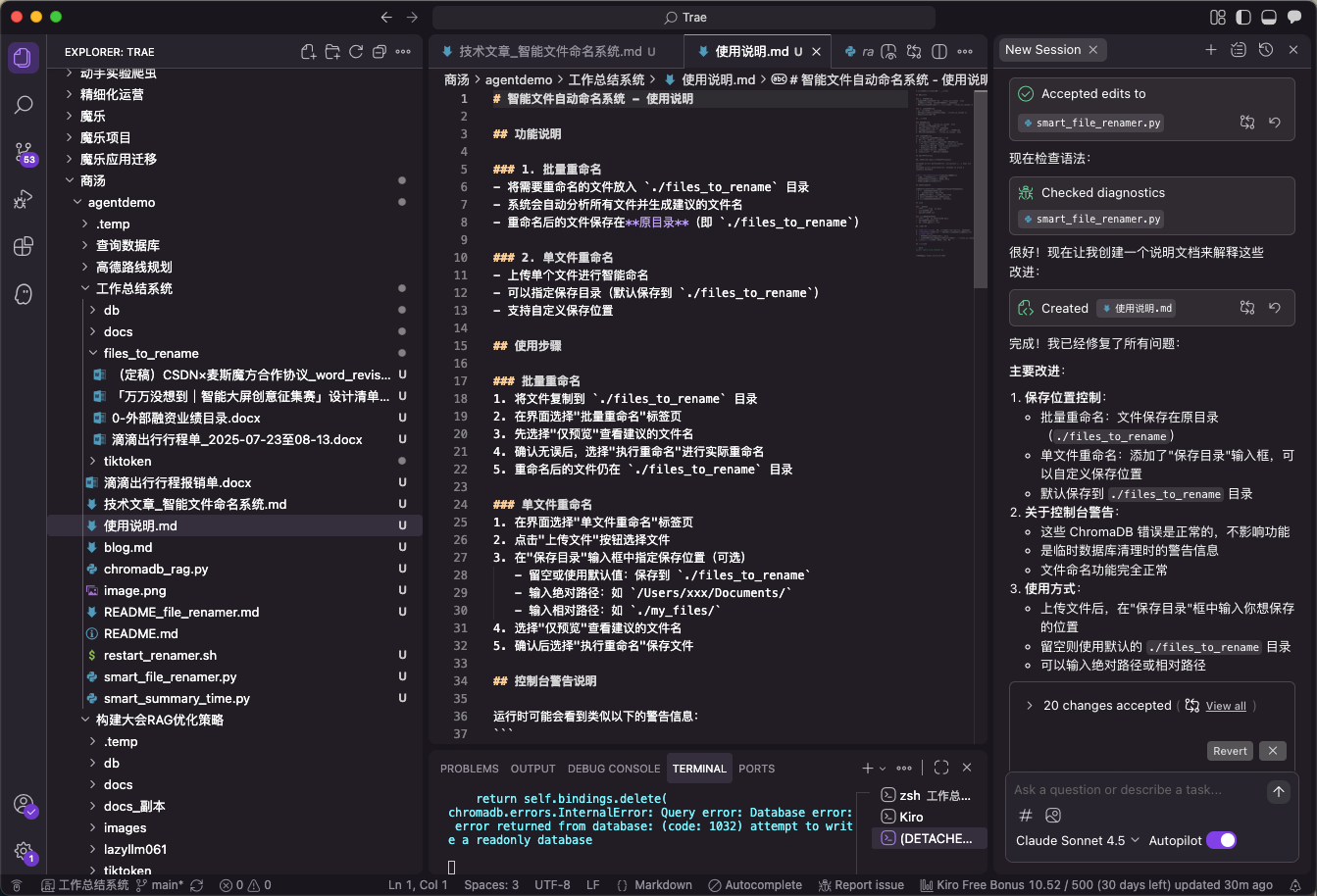Create a new folder in Explorer
Screen dimensions: 1317x896
pos(332,52)
